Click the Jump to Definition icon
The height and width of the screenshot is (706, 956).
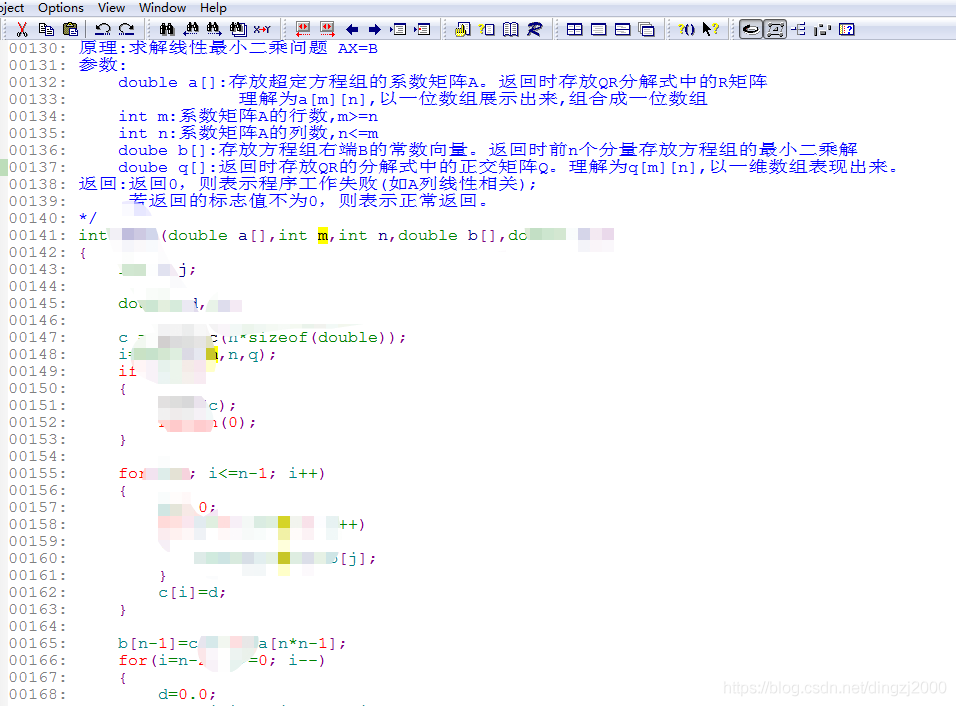pyautogui.click(x=399, y=29)
